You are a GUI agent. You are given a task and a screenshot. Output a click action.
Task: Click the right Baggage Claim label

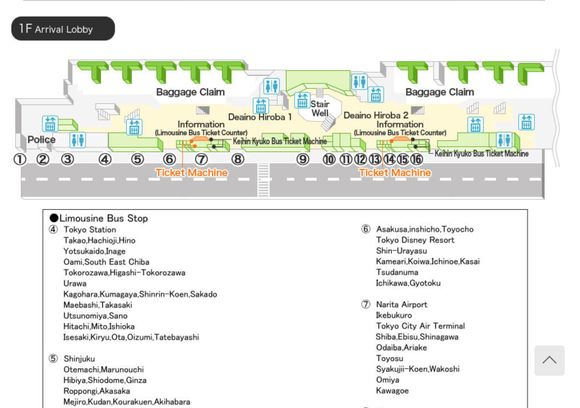(439, 92)
